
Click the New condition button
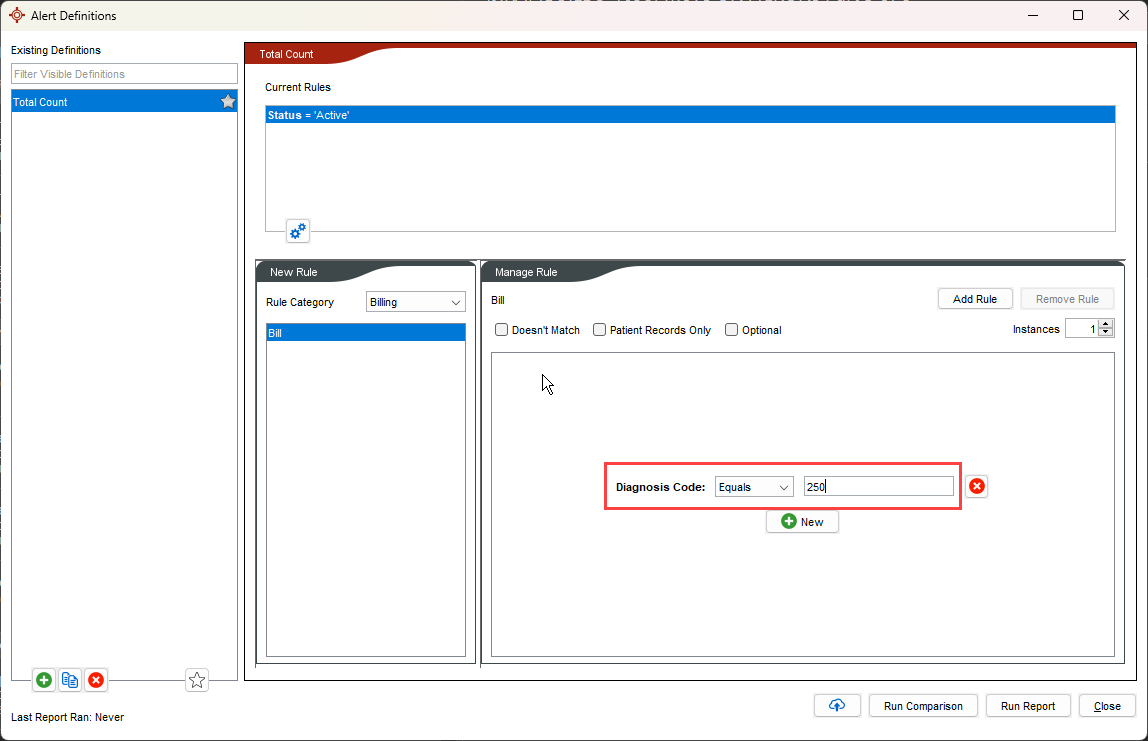pyautogui.click(x=802, y=521)
